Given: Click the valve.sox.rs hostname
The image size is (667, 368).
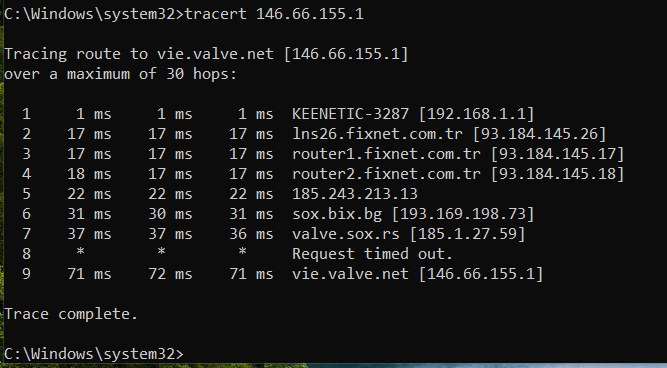Looking at the screenshot, I should [346, 234].
